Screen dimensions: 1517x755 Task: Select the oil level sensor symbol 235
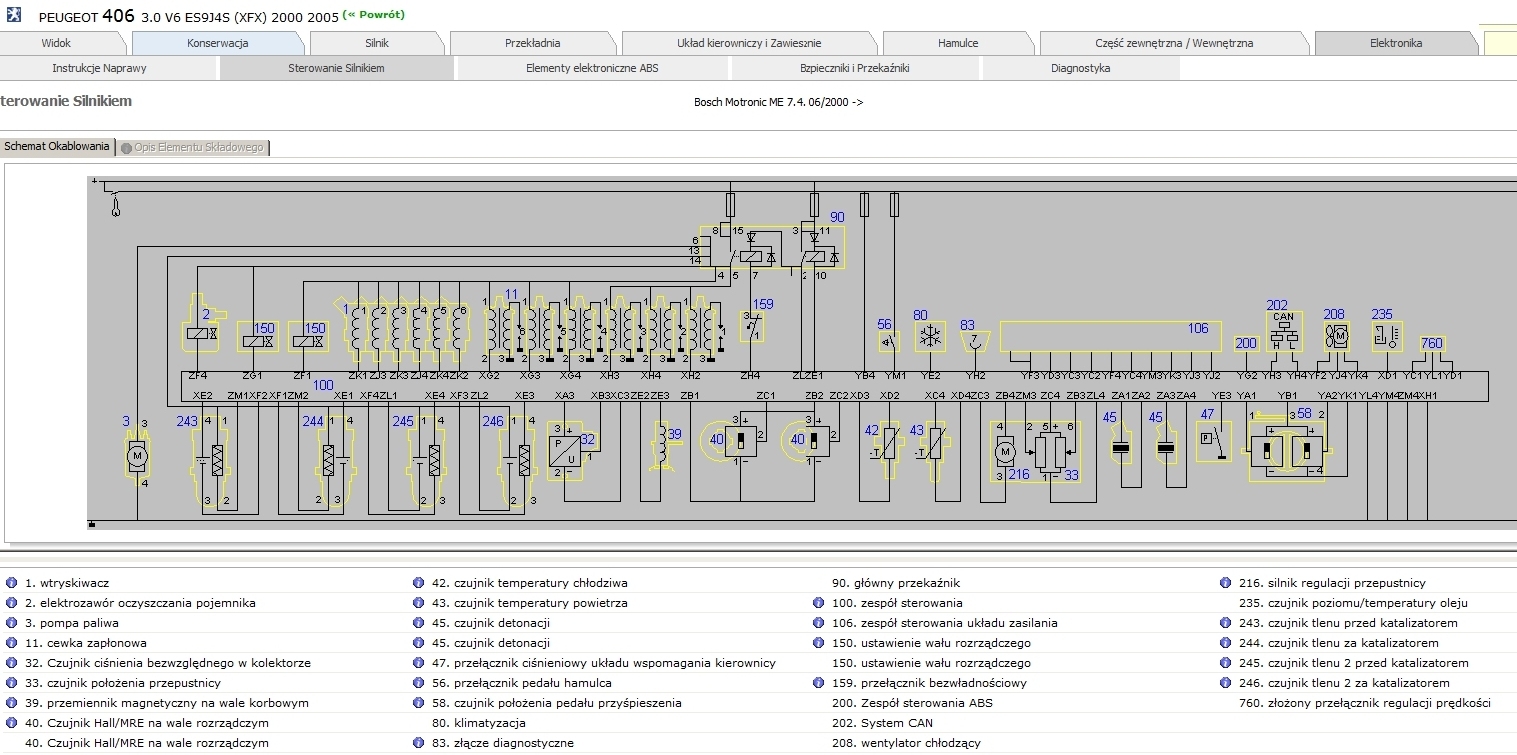pos(1386,337)
